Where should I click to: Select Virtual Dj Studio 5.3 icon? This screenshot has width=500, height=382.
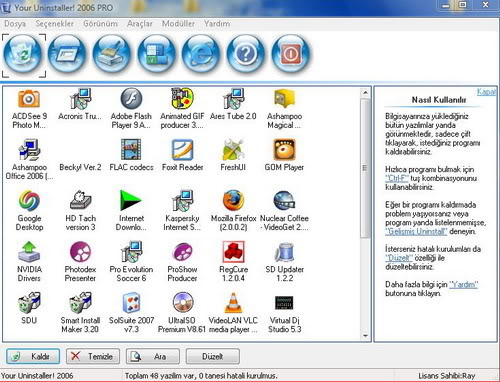click(x=284, y=303)
